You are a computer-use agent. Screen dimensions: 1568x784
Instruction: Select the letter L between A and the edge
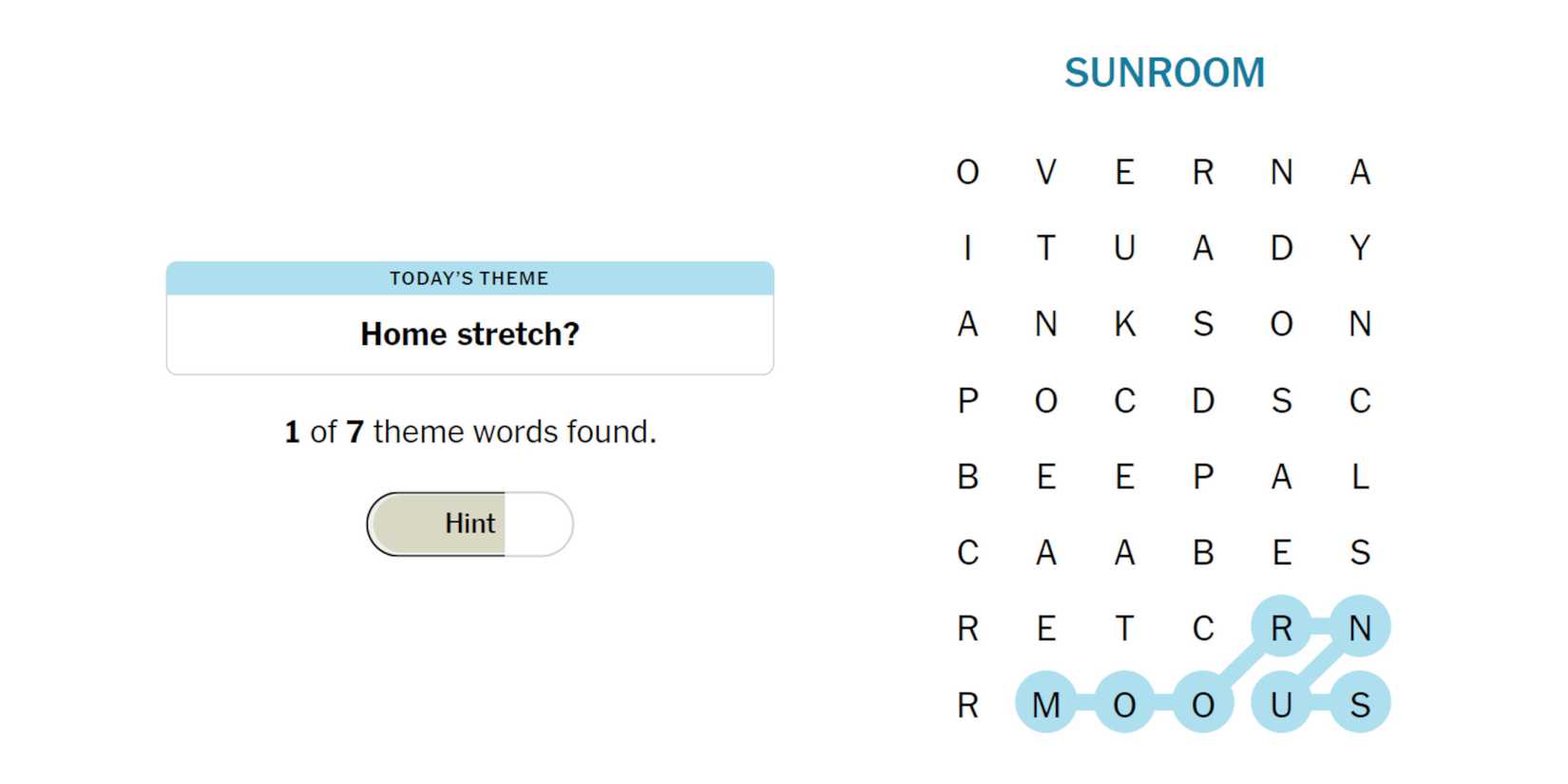(1360, 476)
